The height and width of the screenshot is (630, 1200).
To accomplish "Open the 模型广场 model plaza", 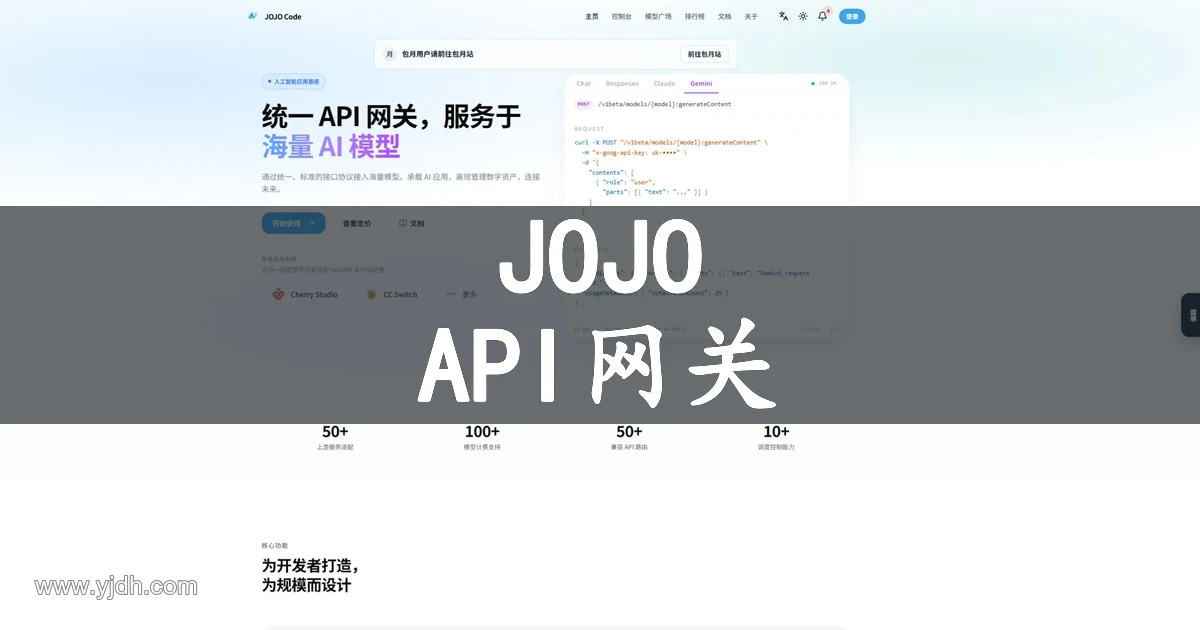I will [x=658, y=16].
